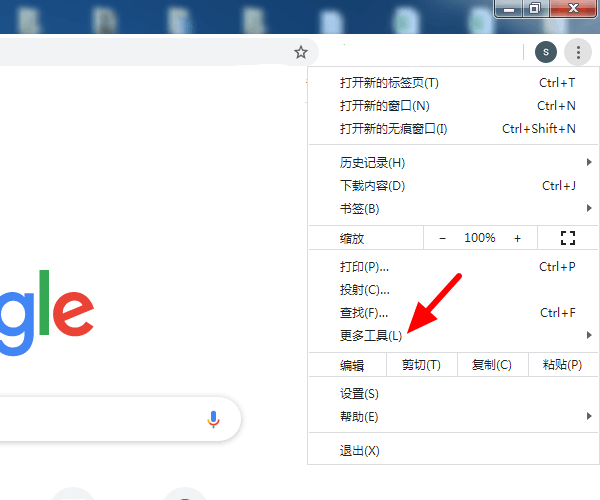Viewport: 600px width, 500px height.
Task: Close the Chrome window
Action: tap(573, 9)
